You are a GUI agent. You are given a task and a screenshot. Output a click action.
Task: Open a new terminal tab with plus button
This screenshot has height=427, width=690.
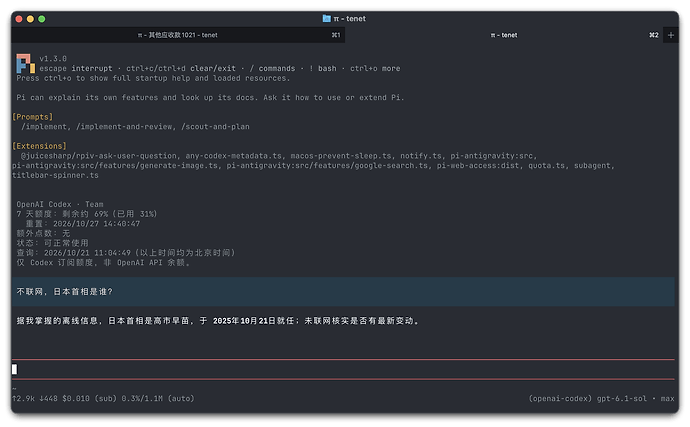coord(671,35)
